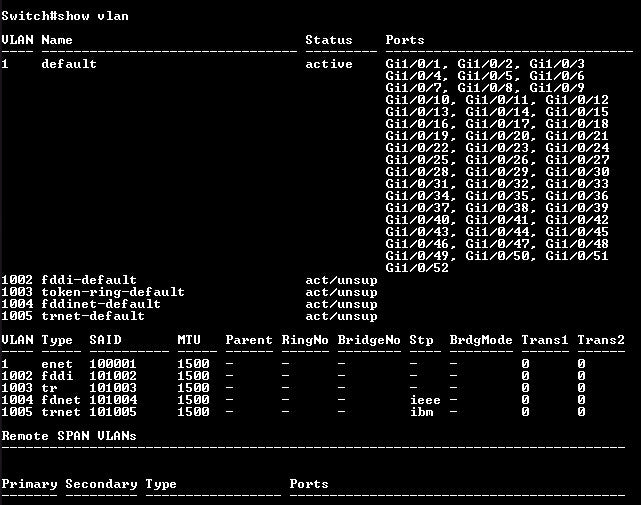Select port 'Gi1/0/8'

coord(485,88)
